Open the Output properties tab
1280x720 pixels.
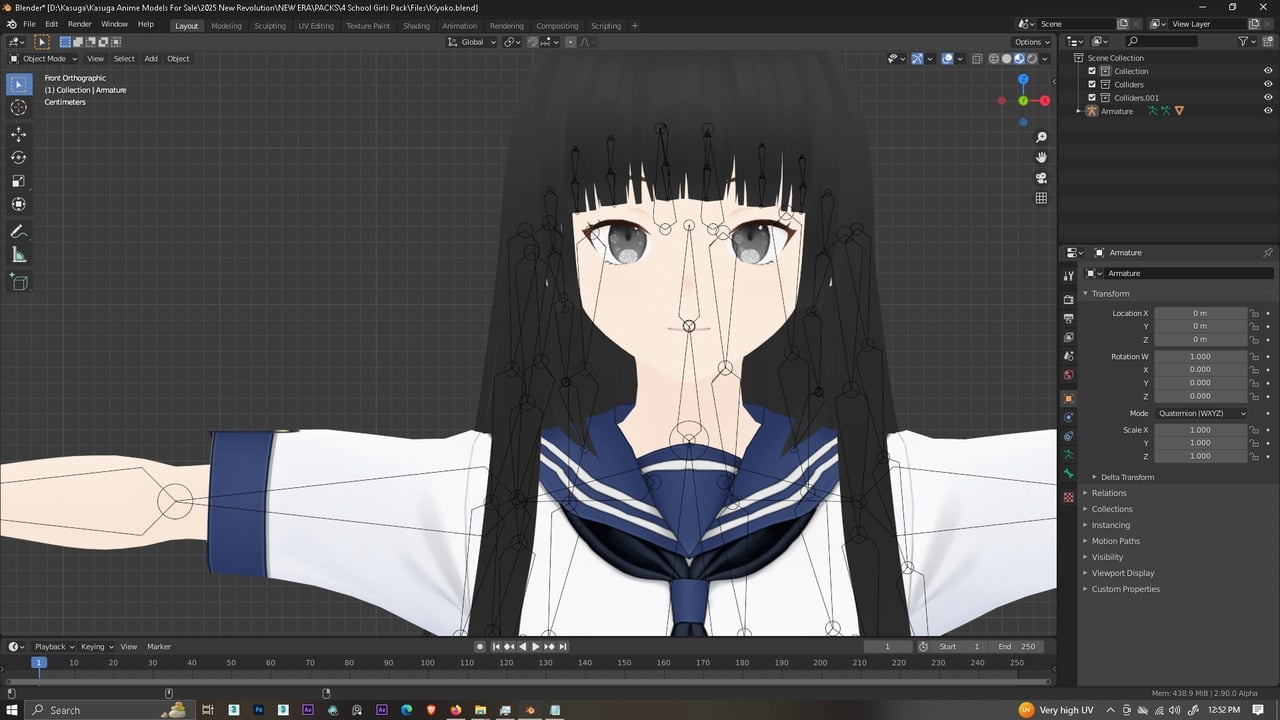[x=1069, y=318]
